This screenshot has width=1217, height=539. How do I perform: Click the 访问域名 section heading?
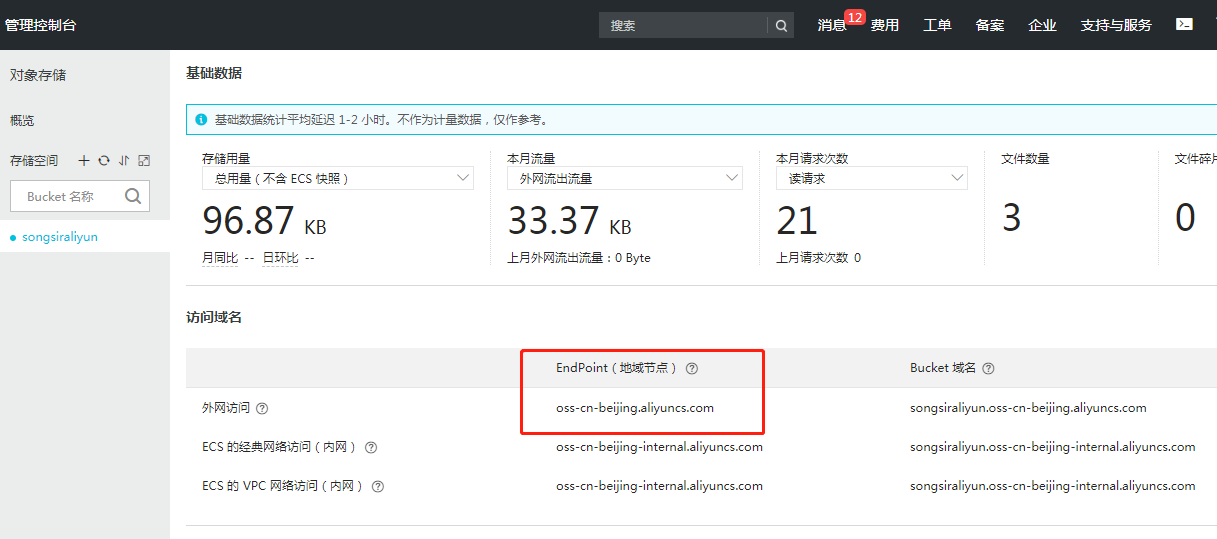(213, 317)
